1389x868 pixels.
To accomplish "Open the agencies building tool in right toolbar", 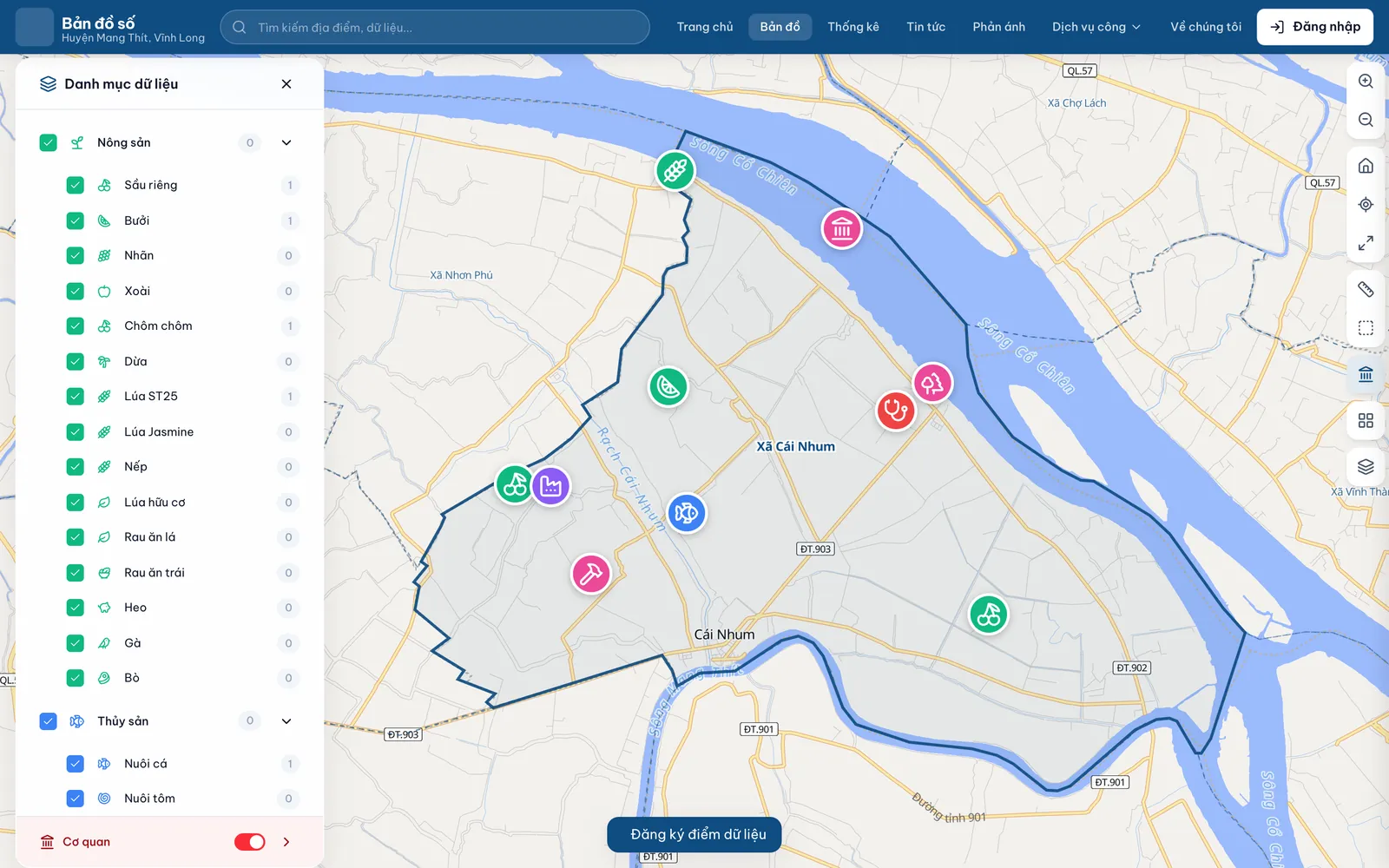I will (1366, 374).
